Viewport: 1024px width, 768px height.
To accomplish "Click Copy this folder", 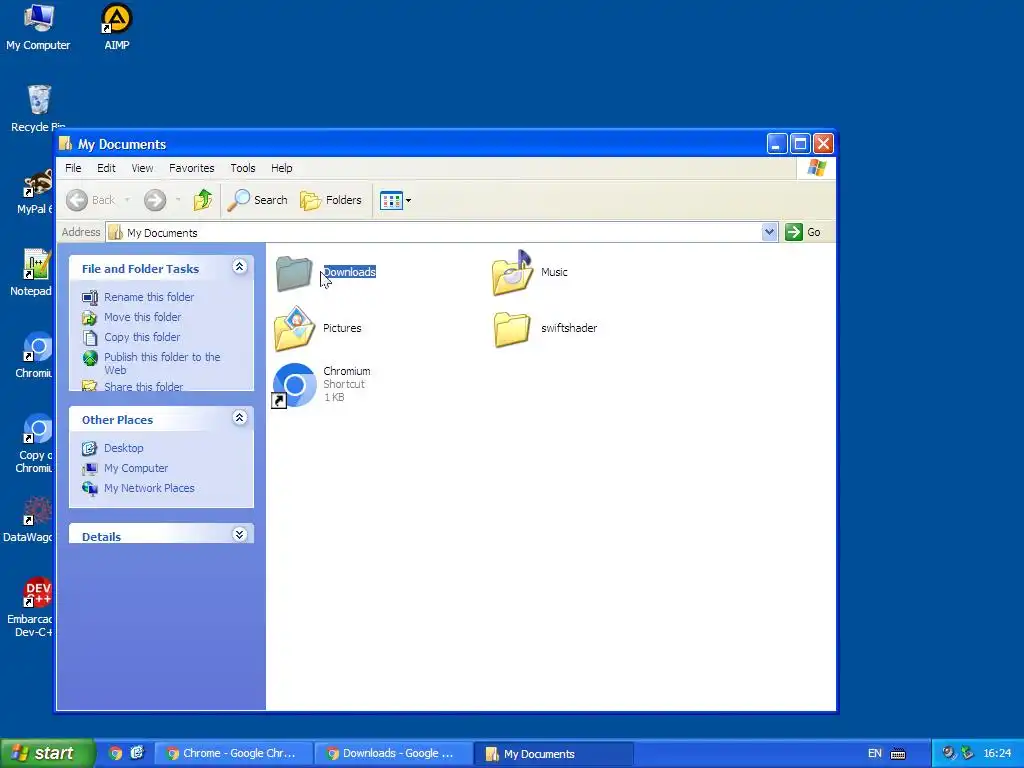I will (142, 338).
